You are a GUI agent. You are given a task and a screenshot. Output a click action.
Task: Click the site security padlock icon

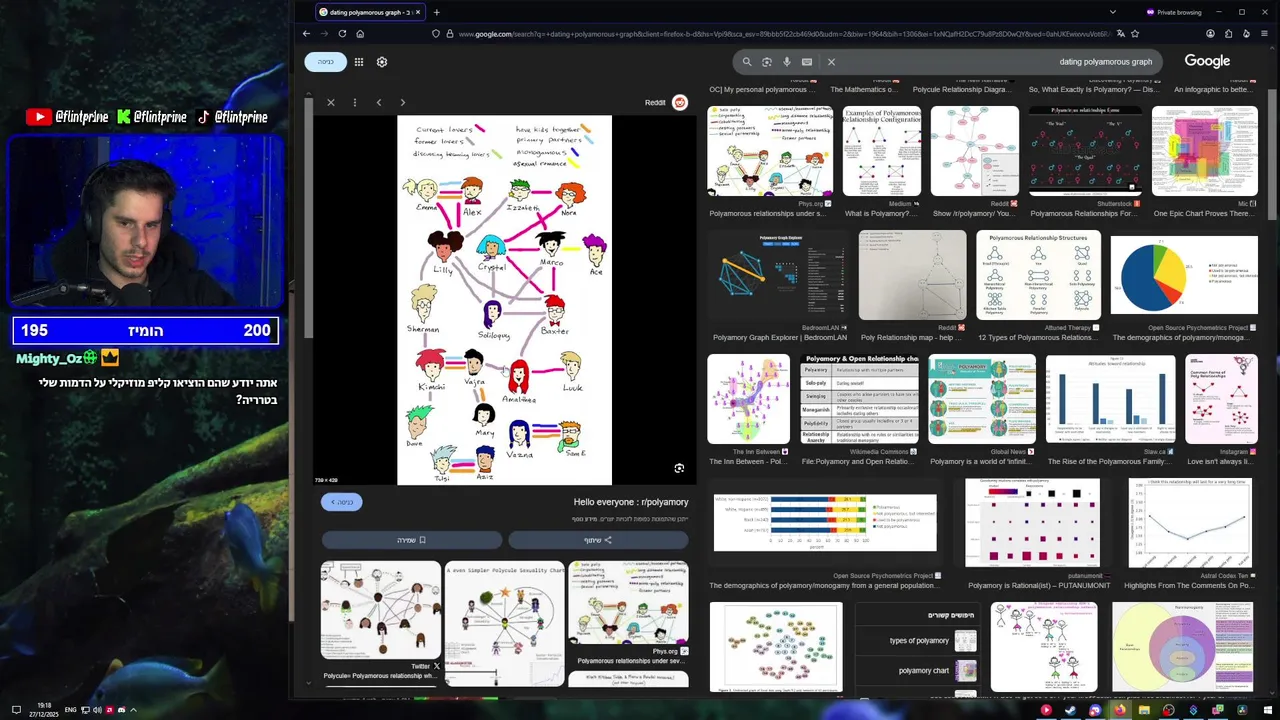click(x=449, y=33)
